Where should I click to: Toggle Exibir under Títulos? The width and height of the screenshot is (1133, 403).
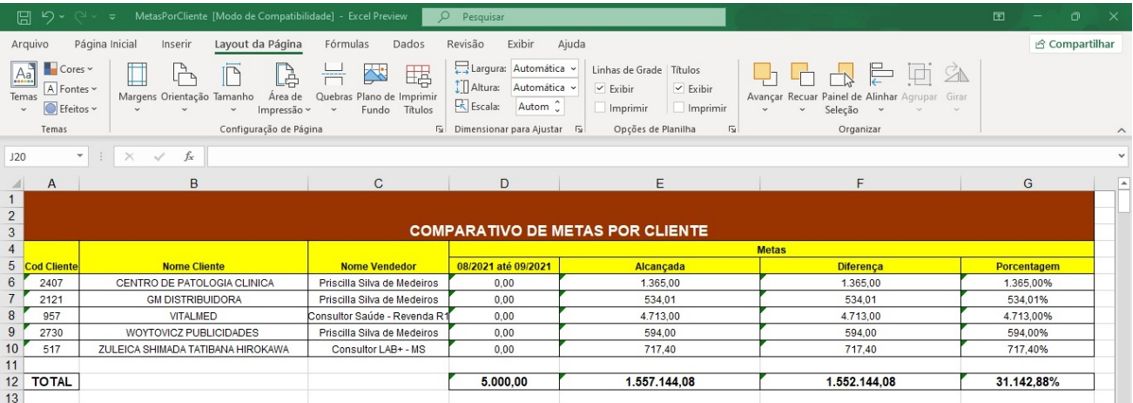coord(678,89)
